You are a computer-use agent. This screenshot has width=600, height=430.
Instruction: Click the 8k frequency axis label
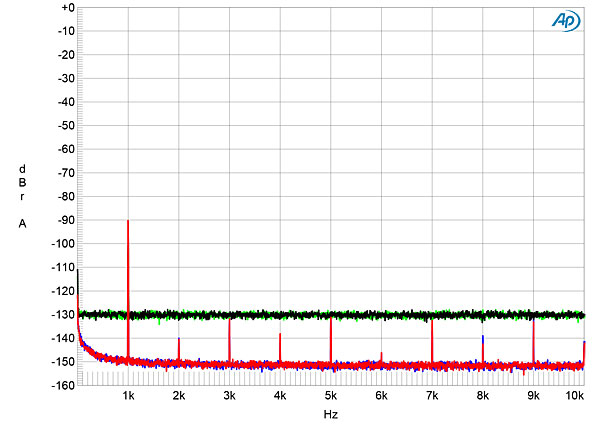483,396
